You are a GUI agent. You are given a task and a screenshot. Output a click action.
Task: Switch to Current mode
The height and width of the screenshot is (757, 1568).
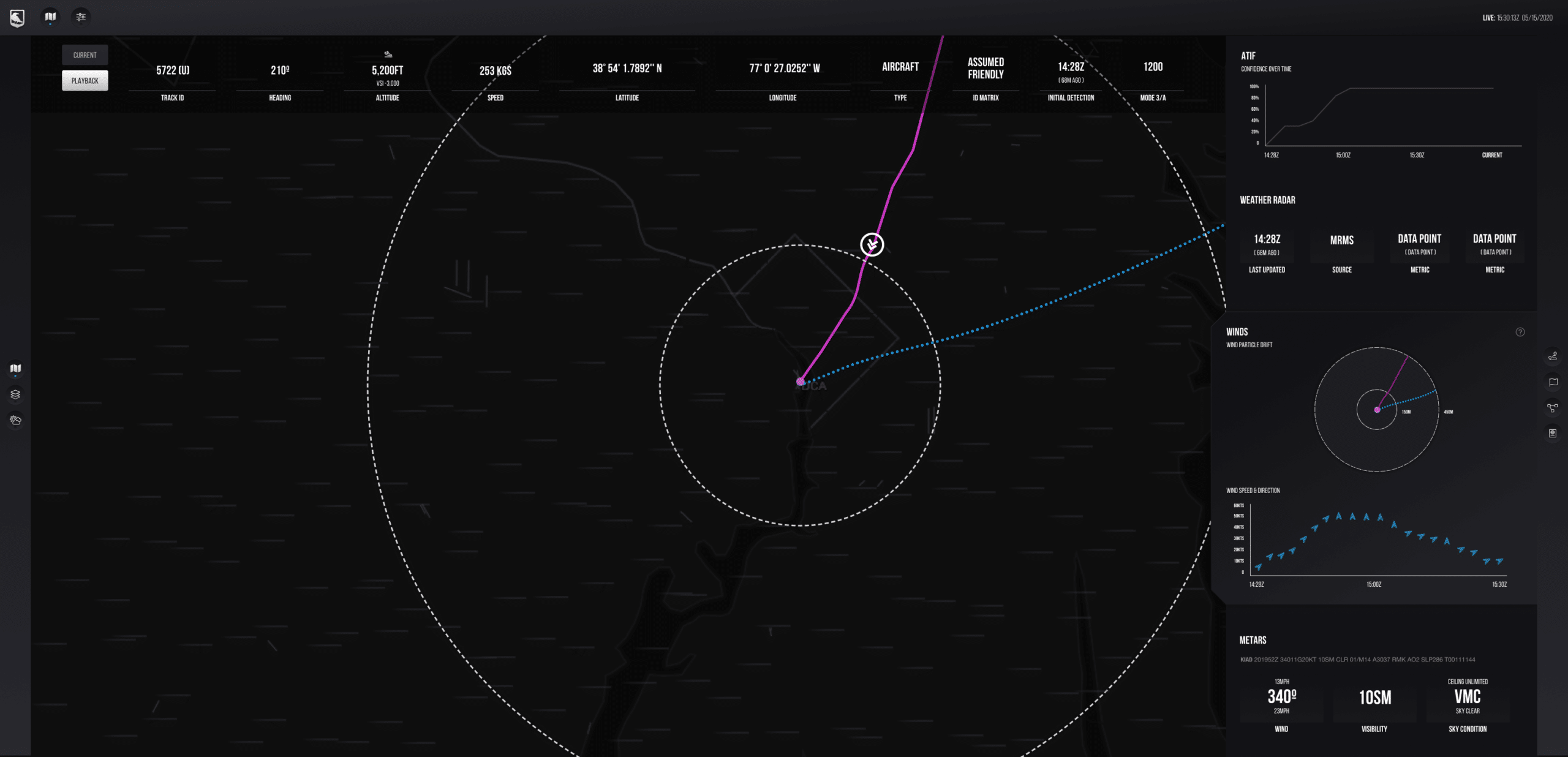pos(85,55)
